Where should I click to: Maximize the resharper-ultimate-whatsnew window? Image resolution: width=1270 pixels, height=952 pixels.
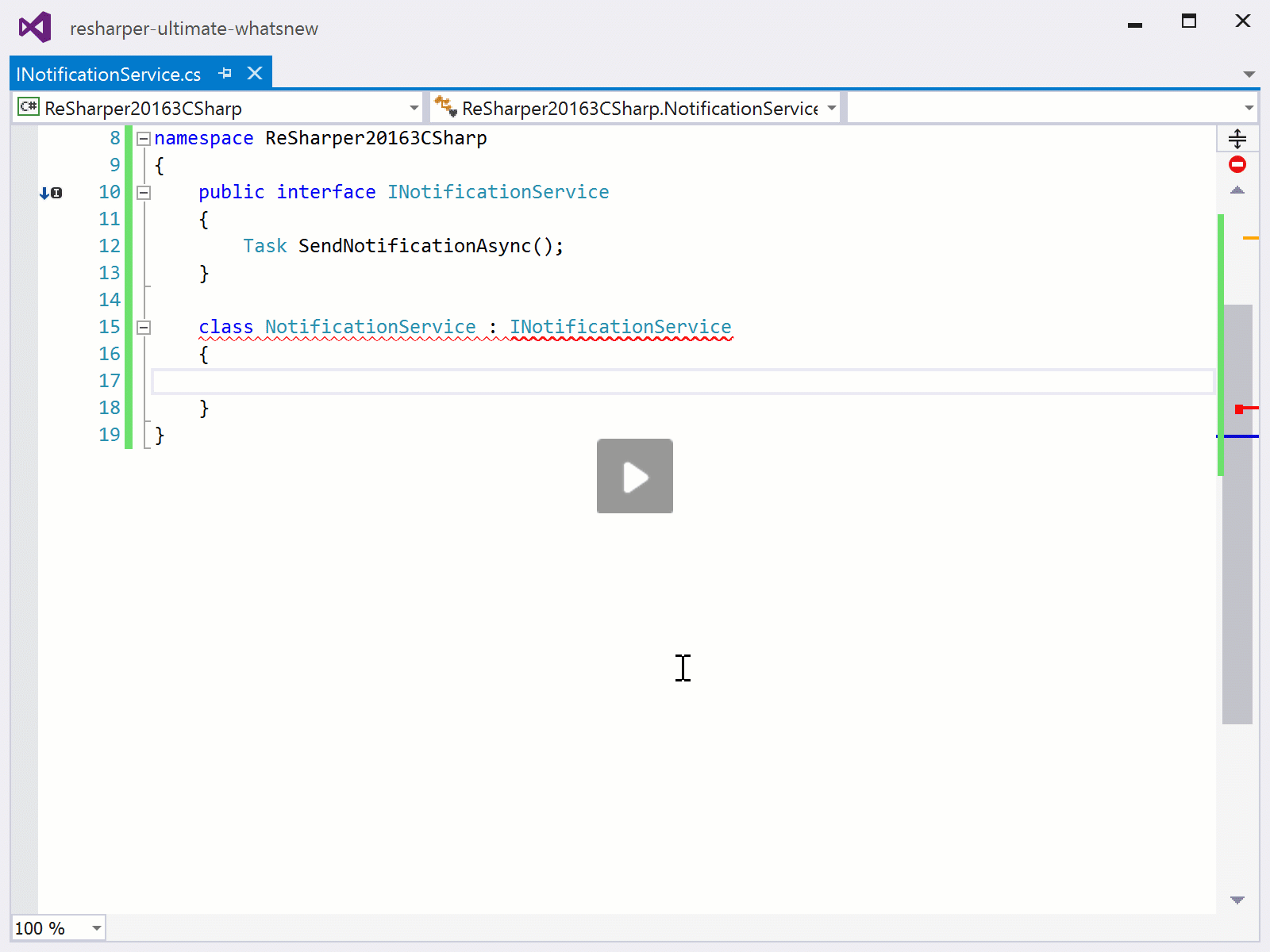[1189, 21]
